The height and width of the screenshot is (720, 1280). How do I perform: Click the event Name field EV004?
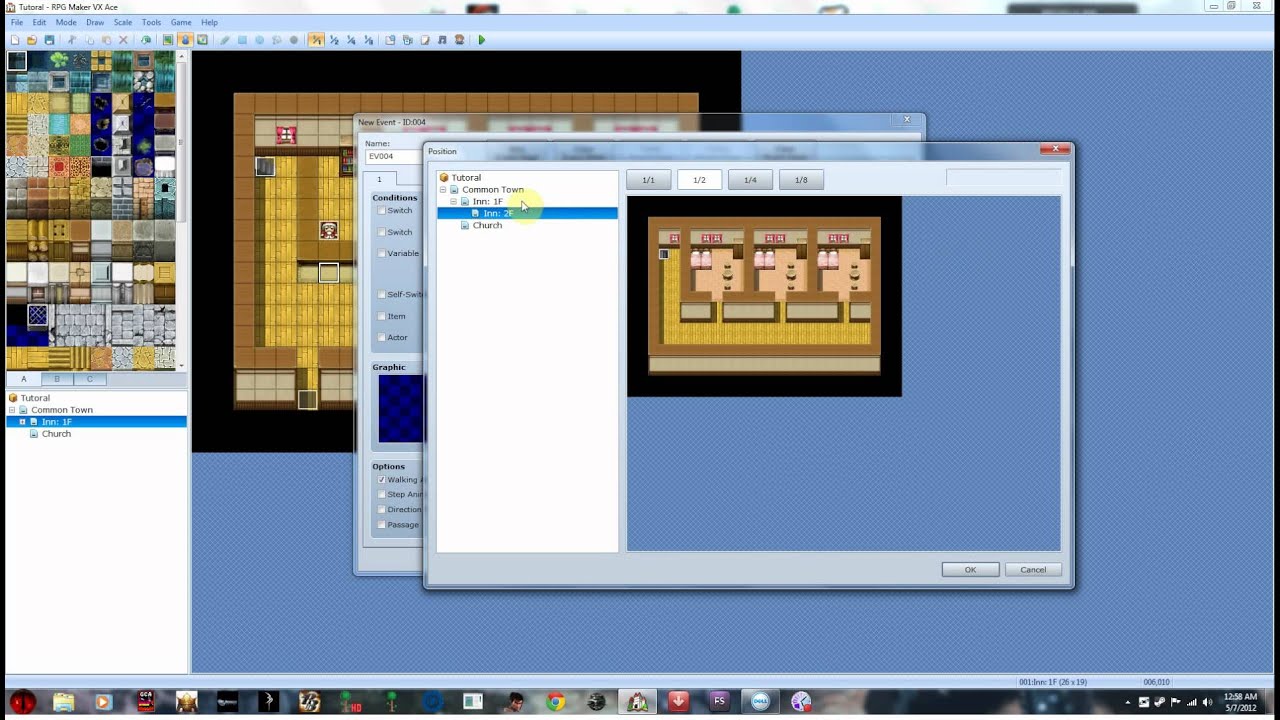tap(393, 156)
